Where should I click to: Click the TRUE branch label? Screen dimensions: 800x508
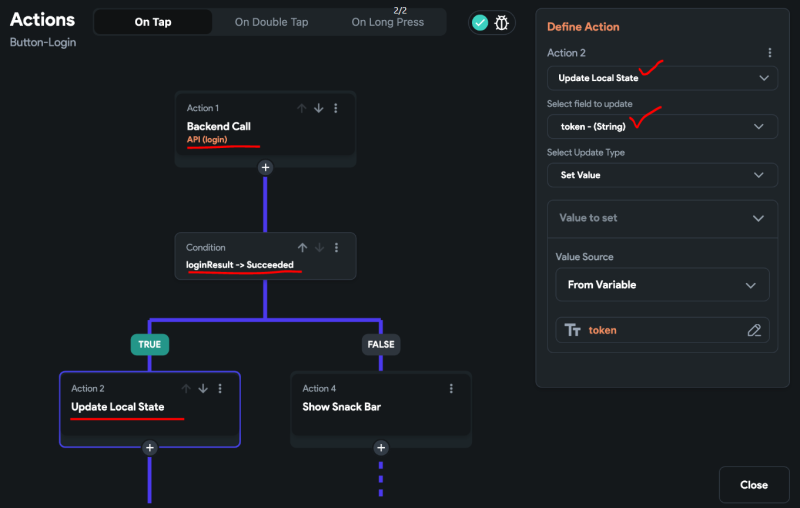click(x=149, y=344)
